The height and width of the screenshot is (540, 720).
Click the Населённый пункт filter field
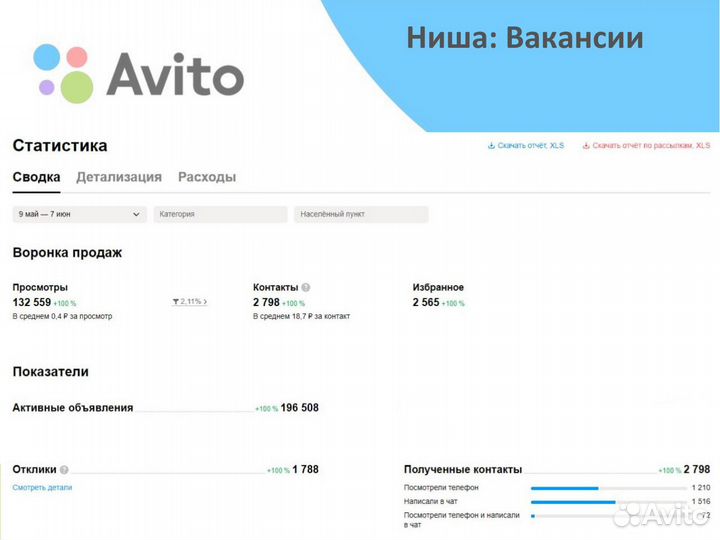click(361, 214)
